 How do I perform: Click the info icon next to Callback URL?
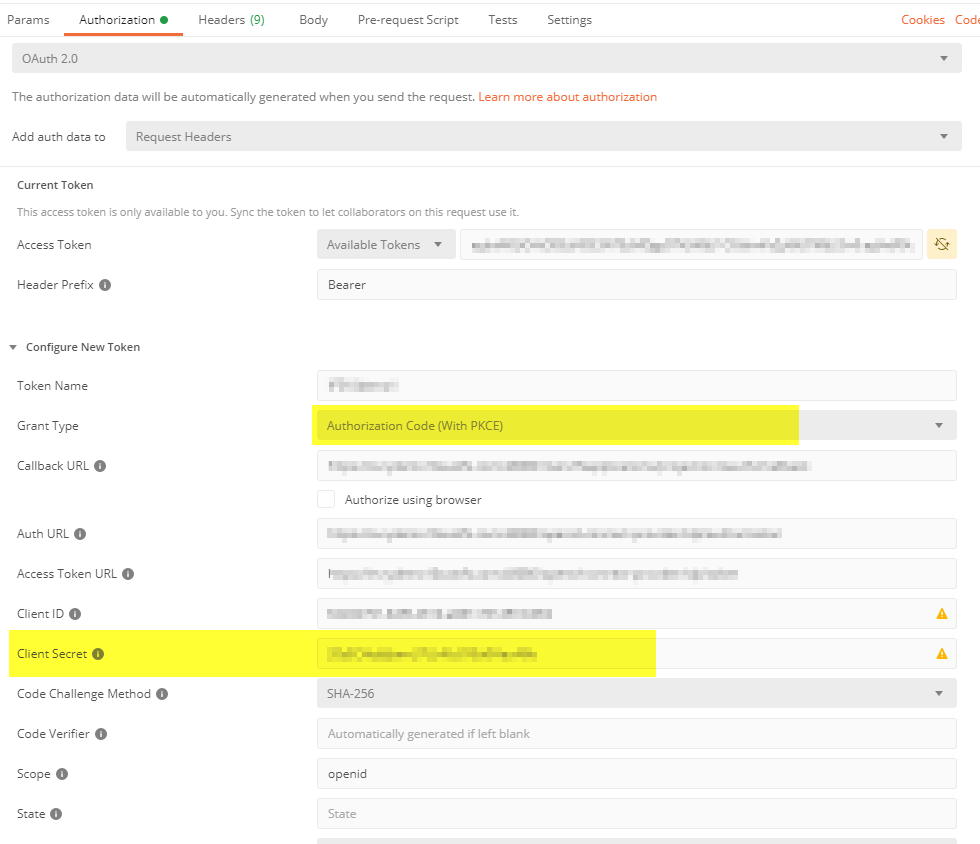(98, 465)
